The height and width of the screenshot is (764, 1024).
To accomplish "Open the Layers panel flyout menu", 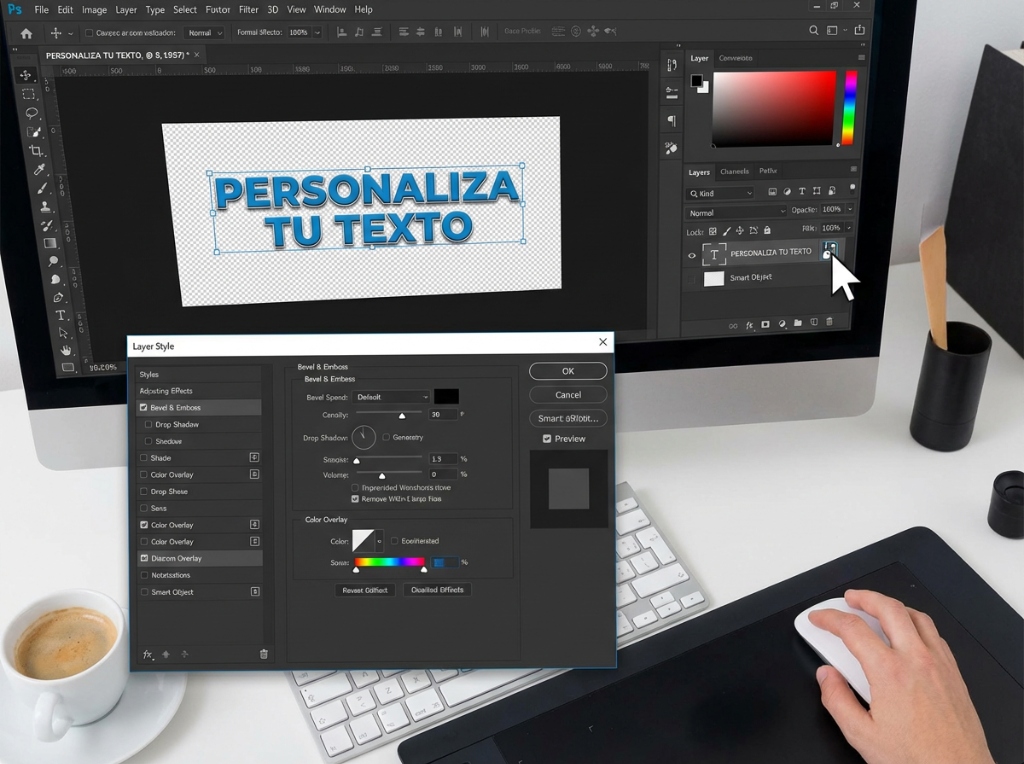I will point(854,169).
